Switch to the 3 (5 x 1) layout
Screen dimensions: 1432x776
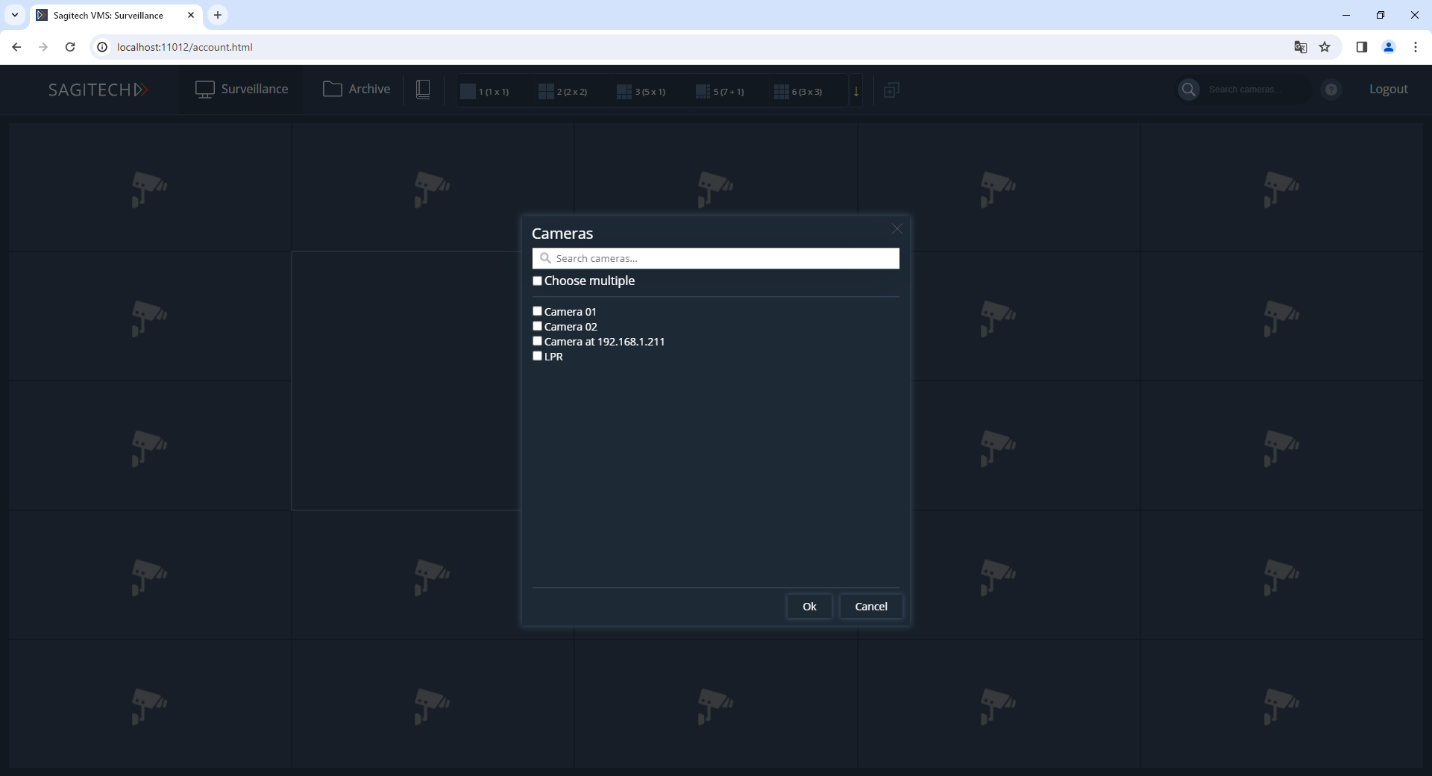coord(641,91)
